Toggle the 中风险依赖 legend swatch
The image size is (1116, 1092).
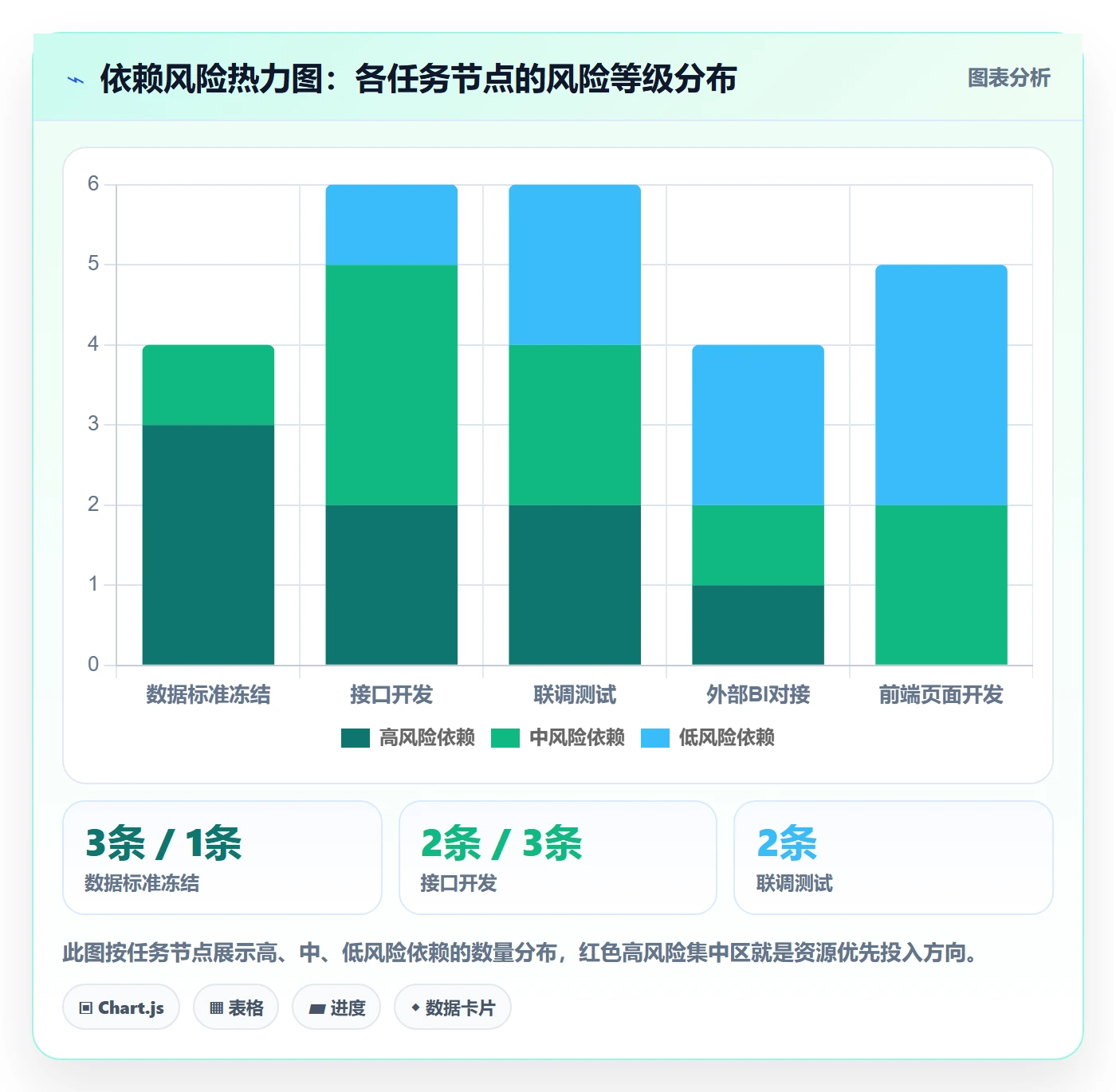pos(505,738)
